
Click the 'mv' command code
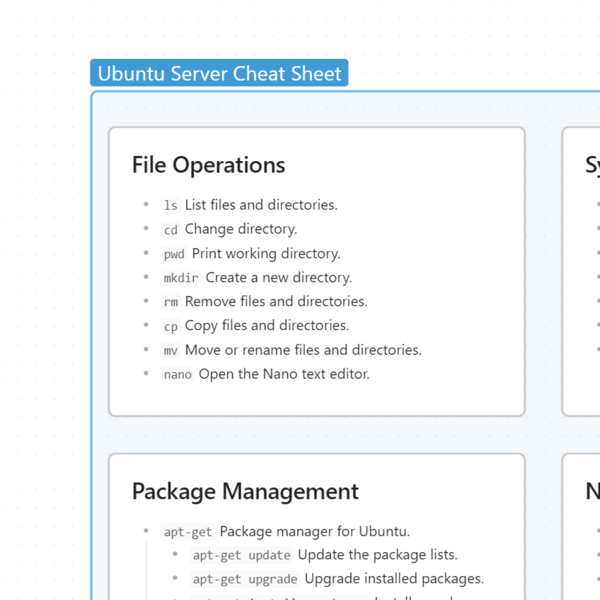point(171,351)
